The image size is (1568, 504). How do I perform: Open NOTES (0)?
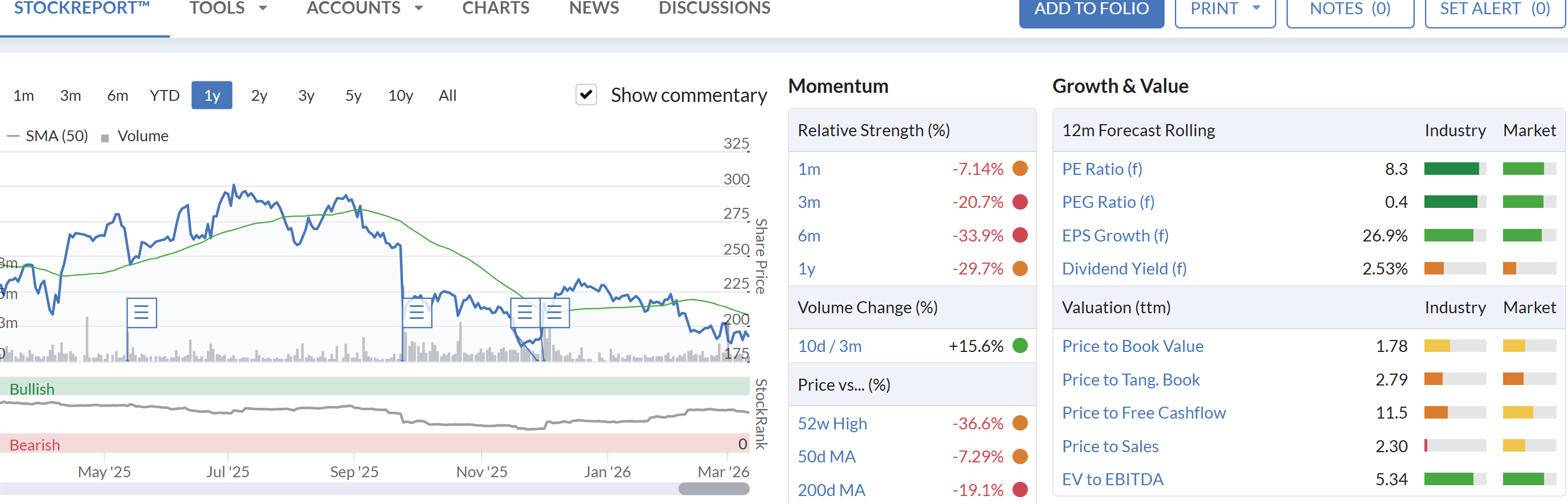[x=1350, y=9]
